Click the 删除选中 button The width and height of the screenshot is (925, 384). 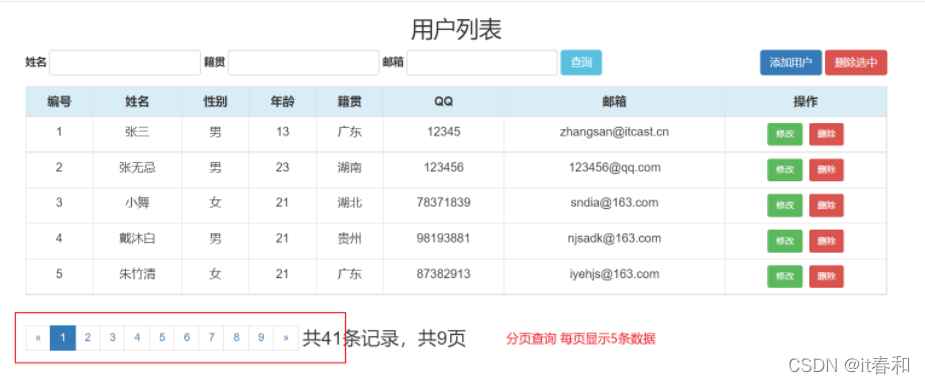tap(856, 63)
